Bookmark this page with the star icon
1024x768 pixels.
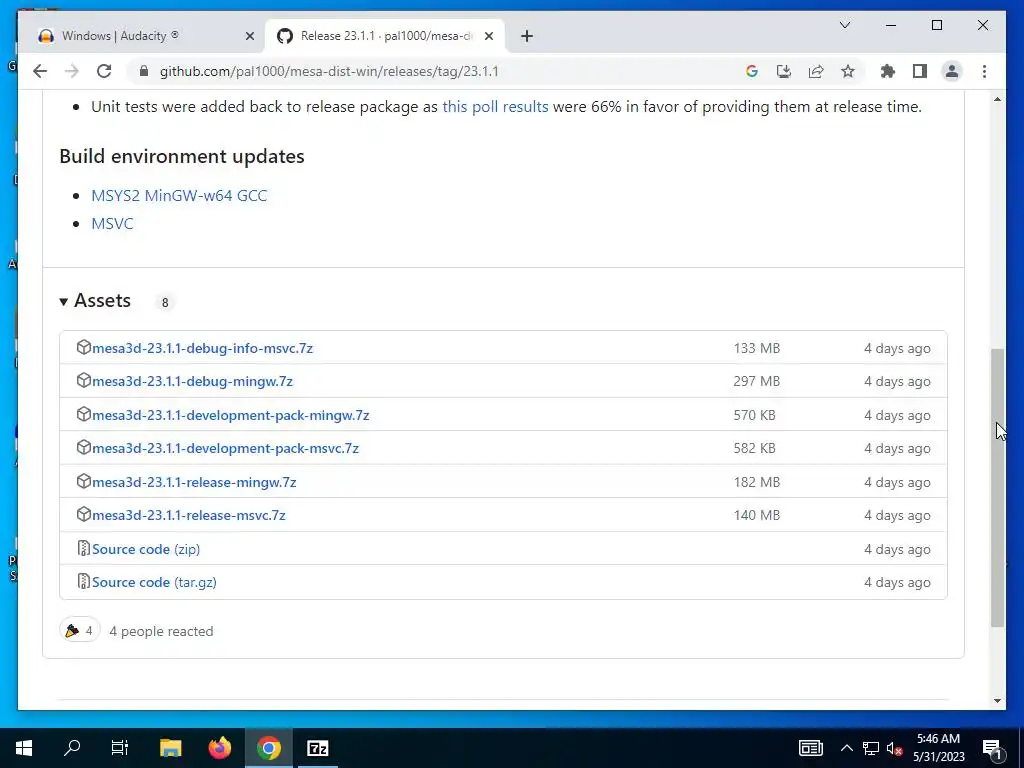(848, 71)
